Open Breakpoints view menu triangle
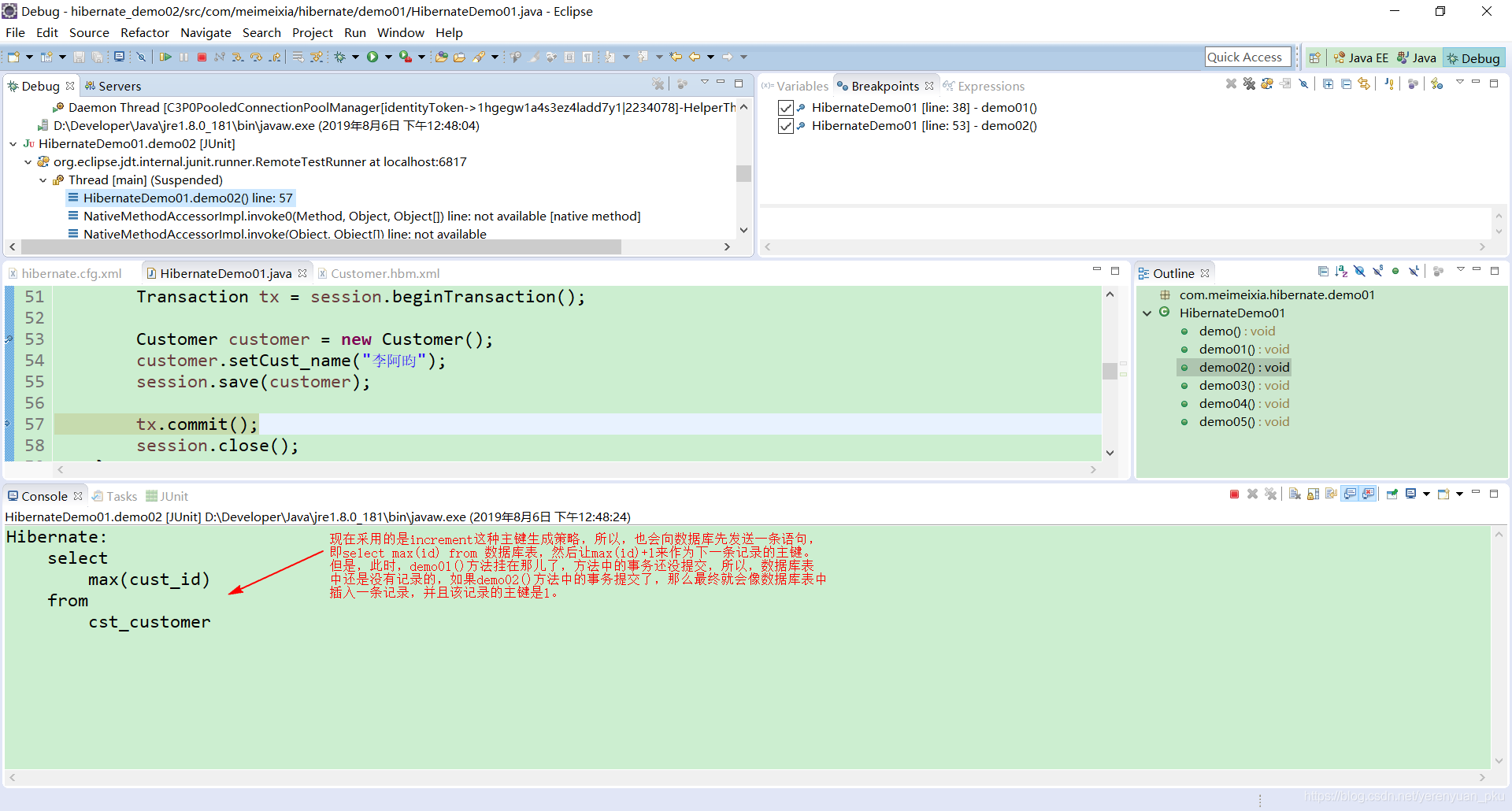 1459,82
